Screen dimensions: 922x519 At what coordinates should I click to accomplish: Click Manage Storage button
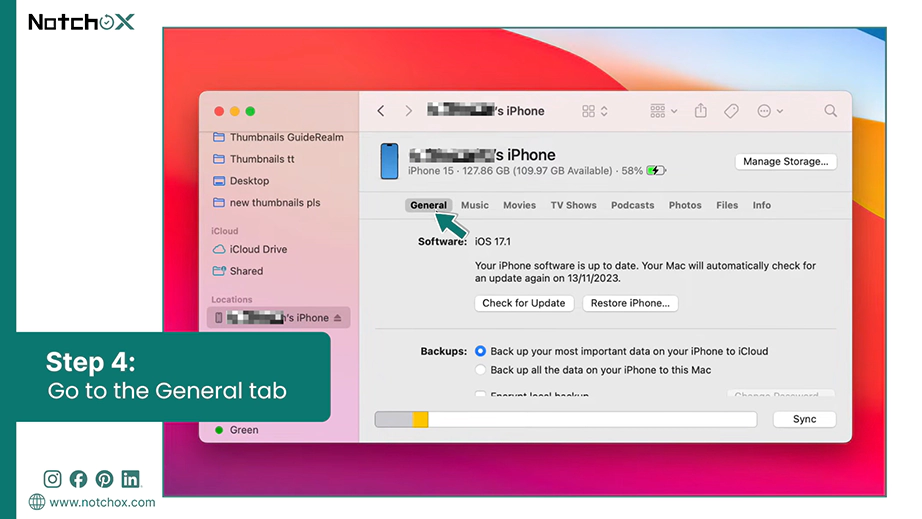click(x=786, y=162)
